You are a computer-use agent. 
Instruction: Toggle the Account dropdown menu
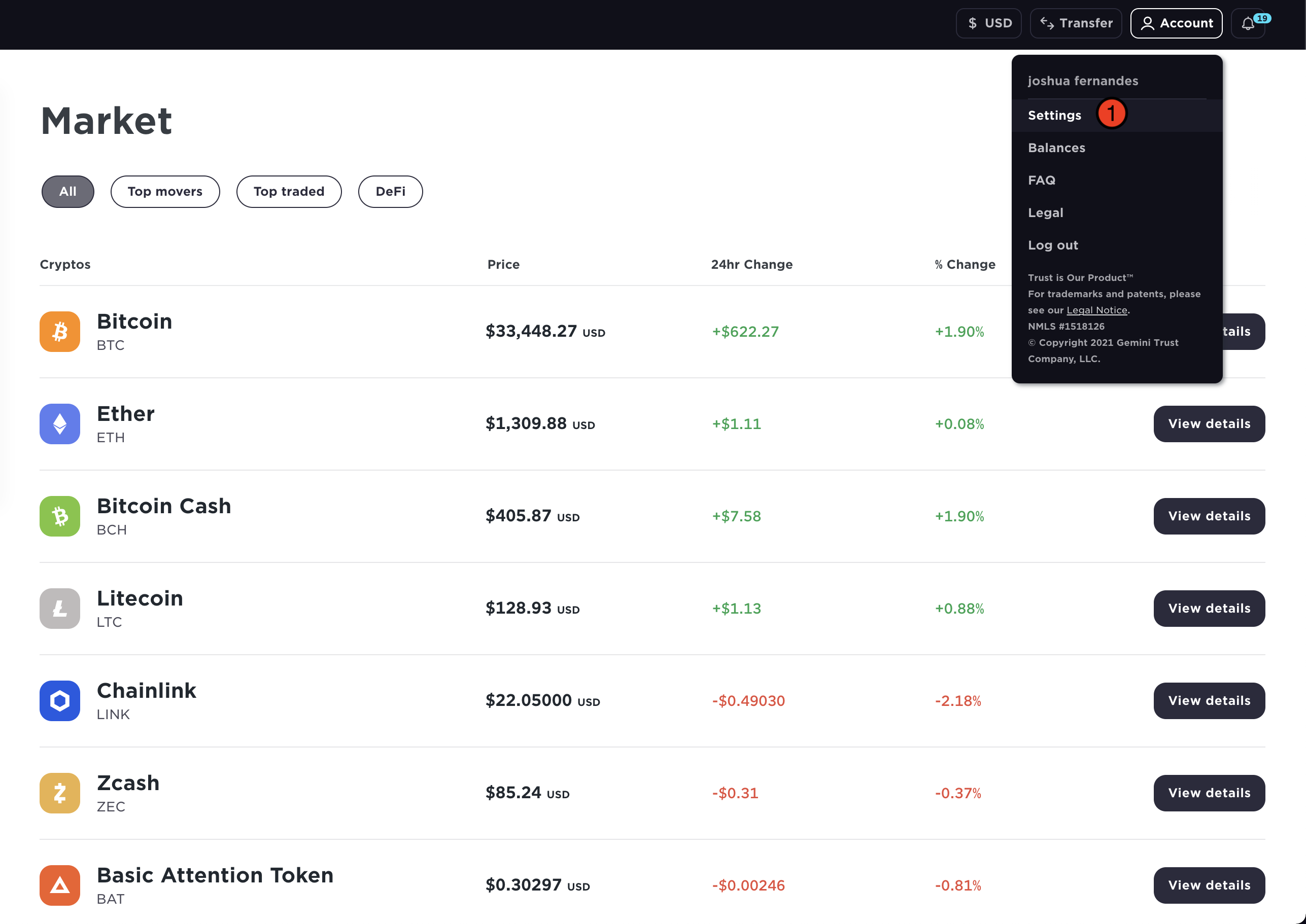click(1176, 23)
